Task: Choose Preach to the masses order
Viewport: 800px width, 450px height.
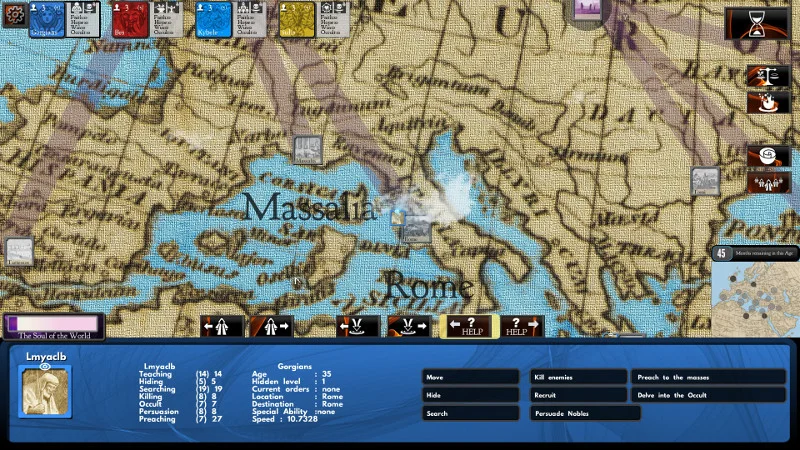Action: click(709, 377)
